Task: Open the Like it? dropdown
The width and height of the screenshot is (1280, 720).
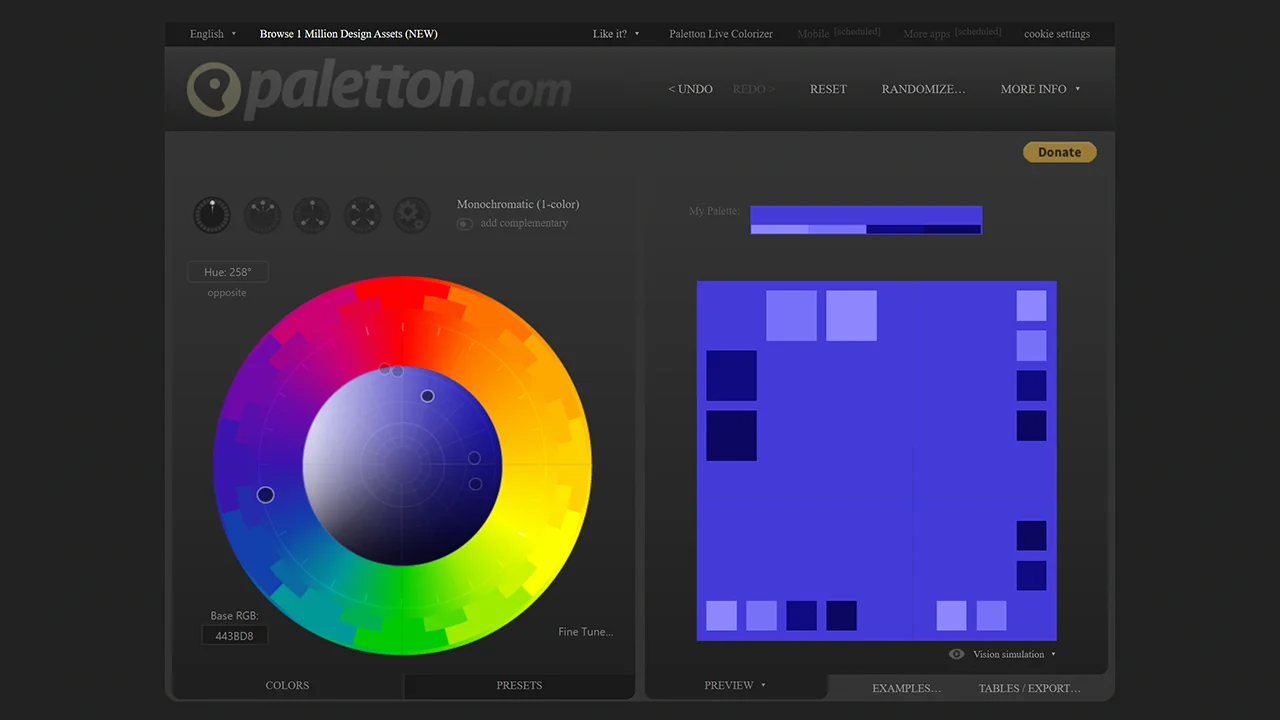Action: (615, 34)
